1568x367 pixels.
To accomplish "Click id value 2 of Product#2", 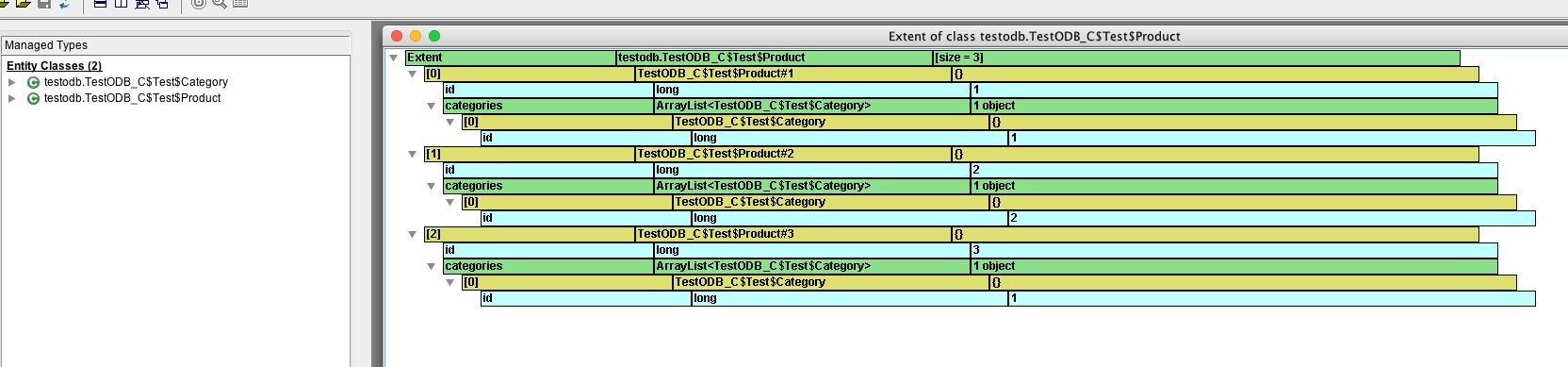I will (1233, 170).
